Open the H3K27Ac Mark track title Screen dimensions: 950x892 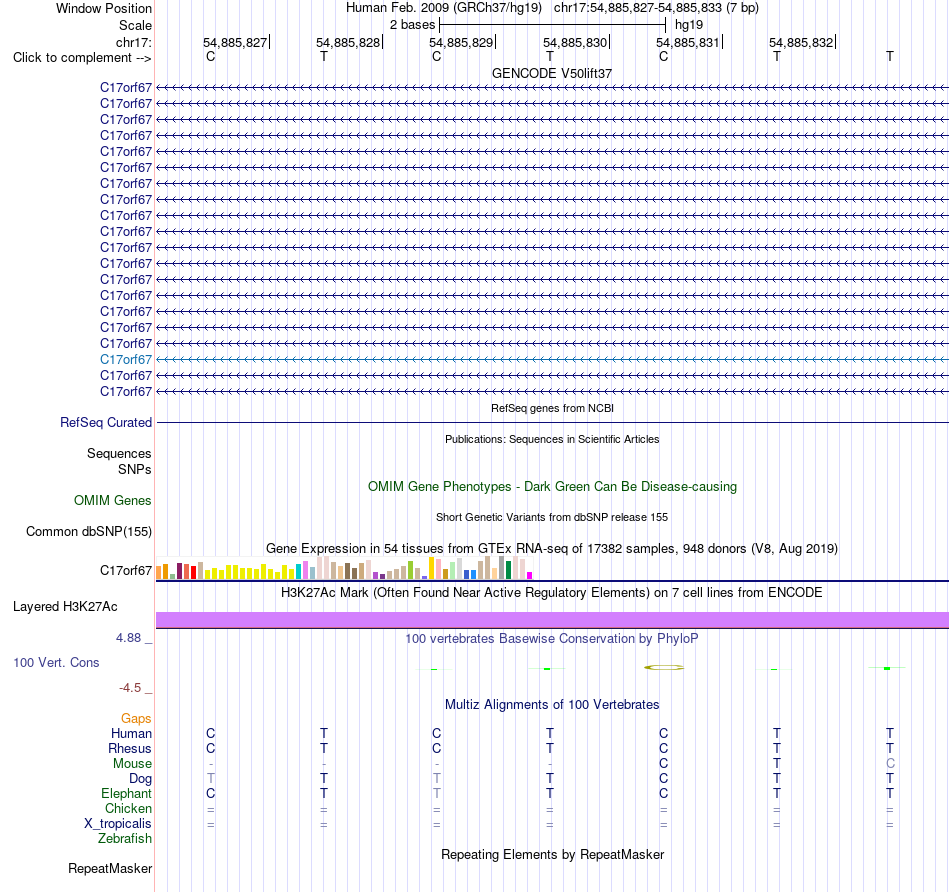point(552,593)
